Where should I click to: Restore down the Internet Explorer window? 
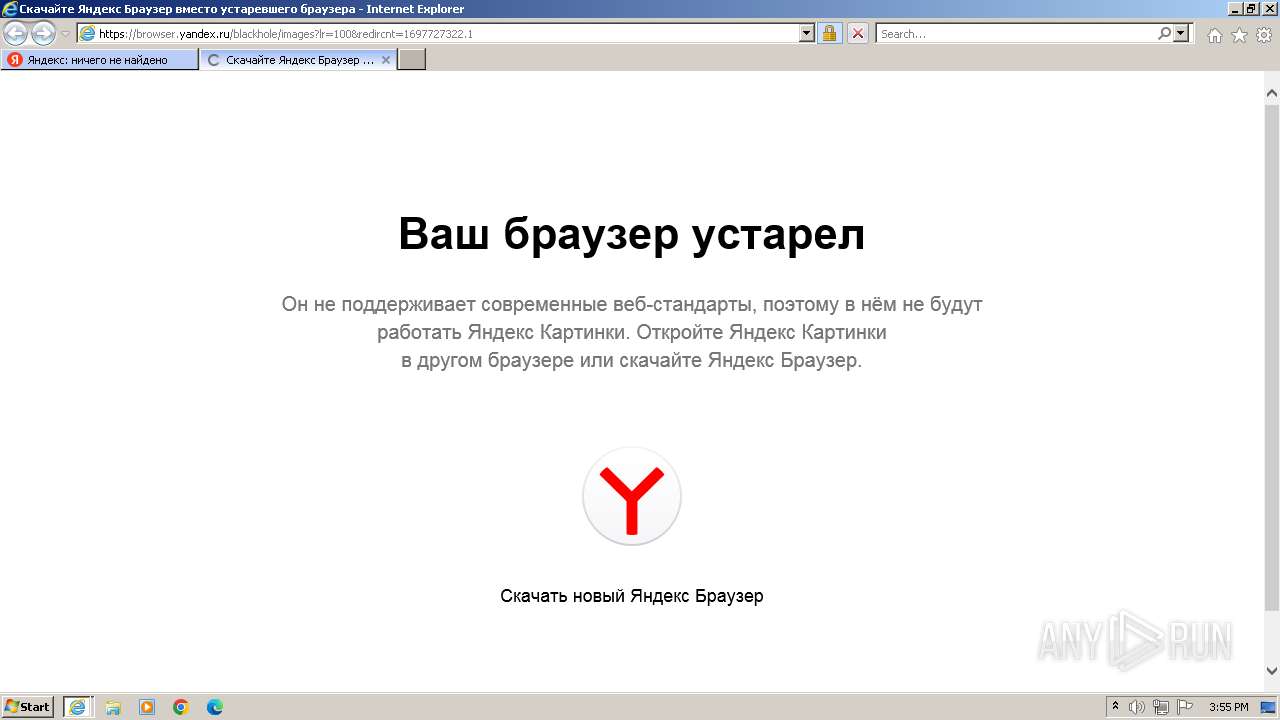click(x=1251, y=8)
